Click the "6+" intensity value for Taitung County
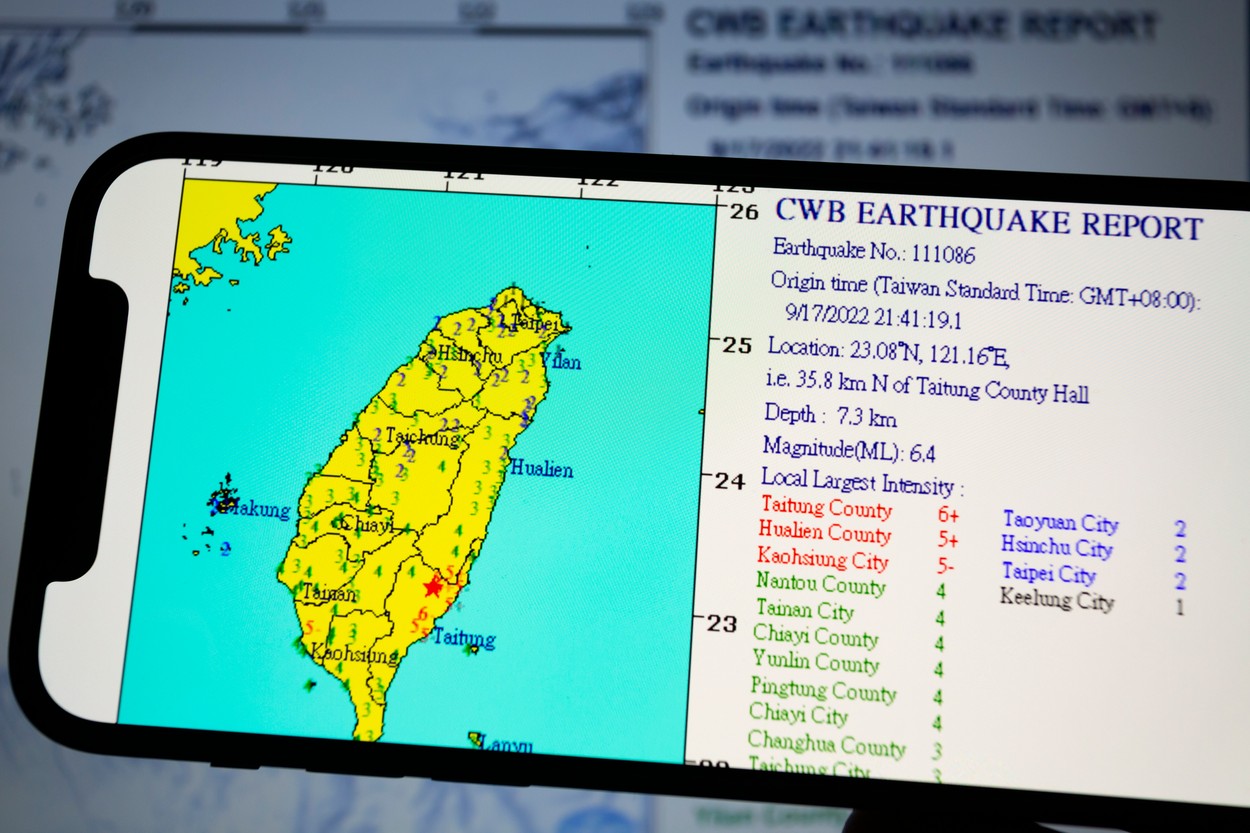The width and height of the screenshot is (1250, 833). click(947, 516)
